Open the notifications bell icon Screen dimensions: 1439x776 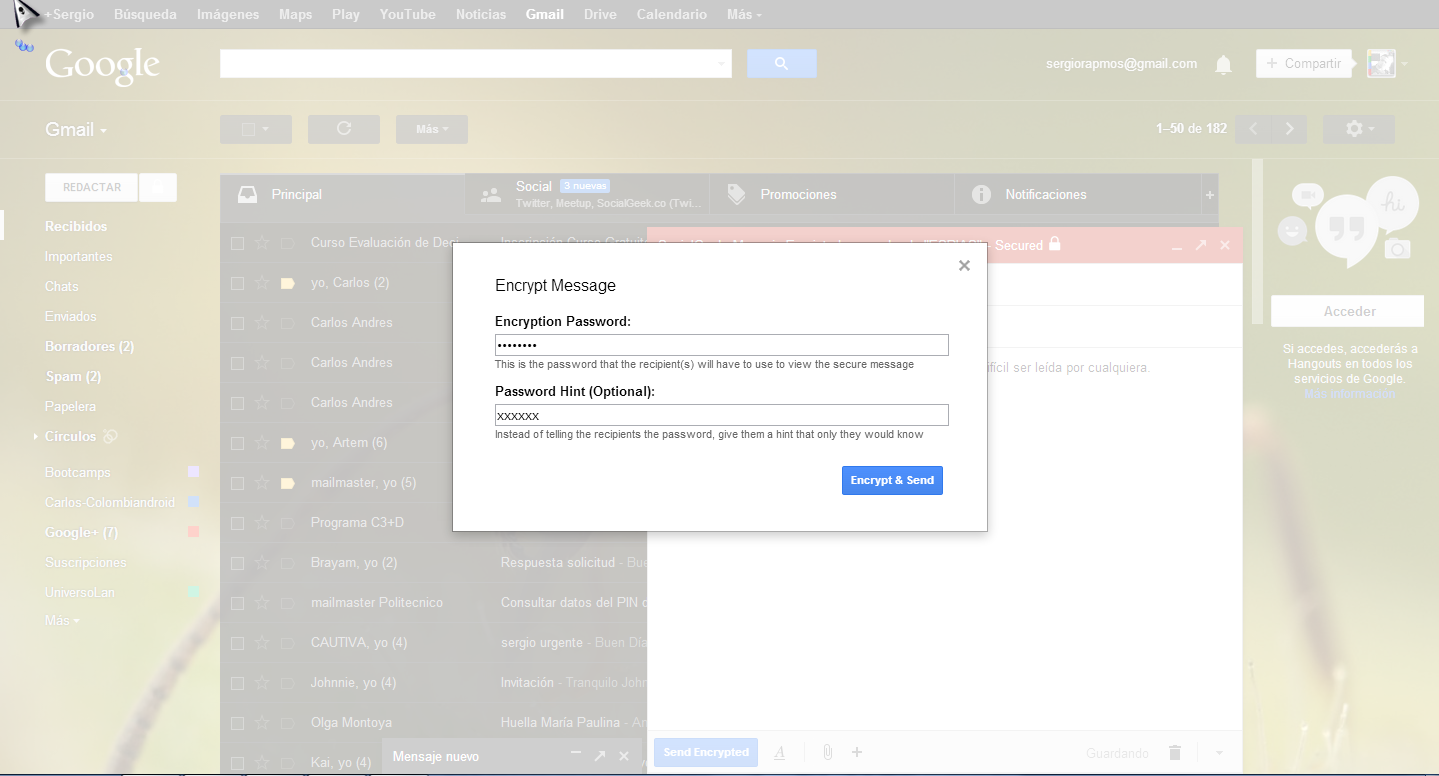click(x=1222, y=65)
